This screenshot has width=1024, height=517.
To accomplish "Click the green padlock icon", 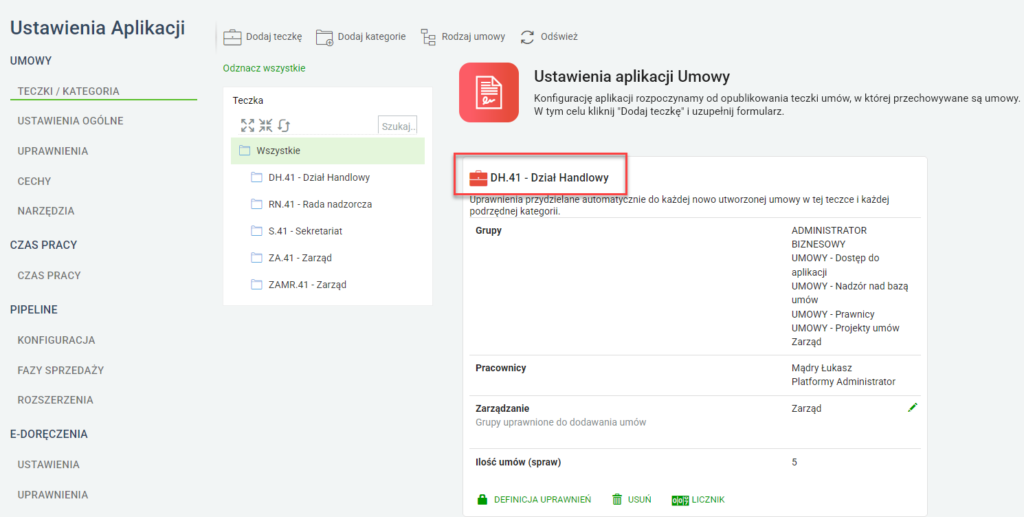I will tap(483, 500).
